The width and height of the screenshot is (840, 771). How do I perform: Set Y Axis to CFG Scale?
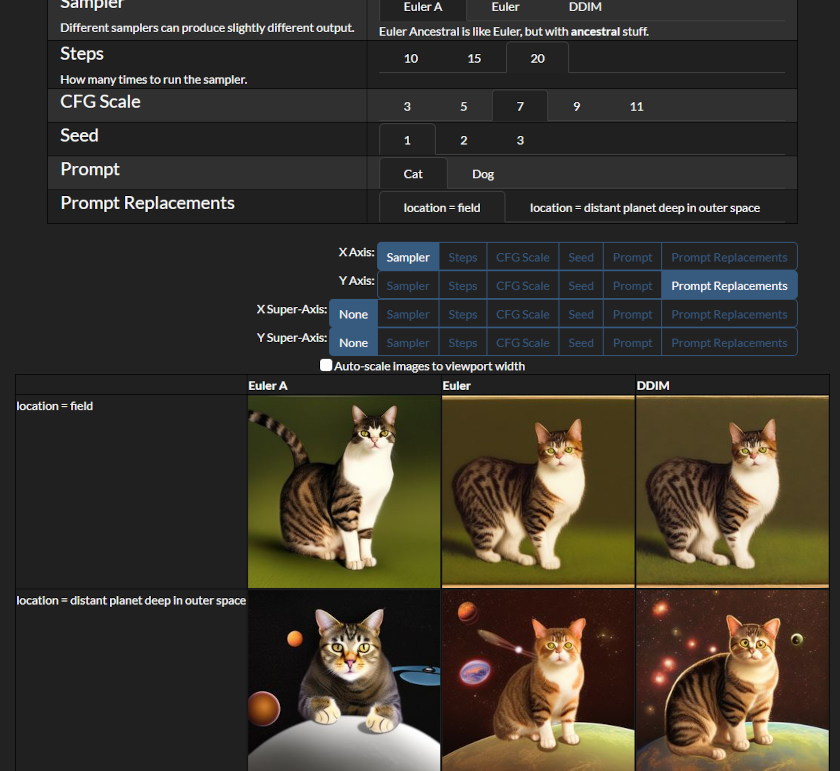tap(523, 286)
